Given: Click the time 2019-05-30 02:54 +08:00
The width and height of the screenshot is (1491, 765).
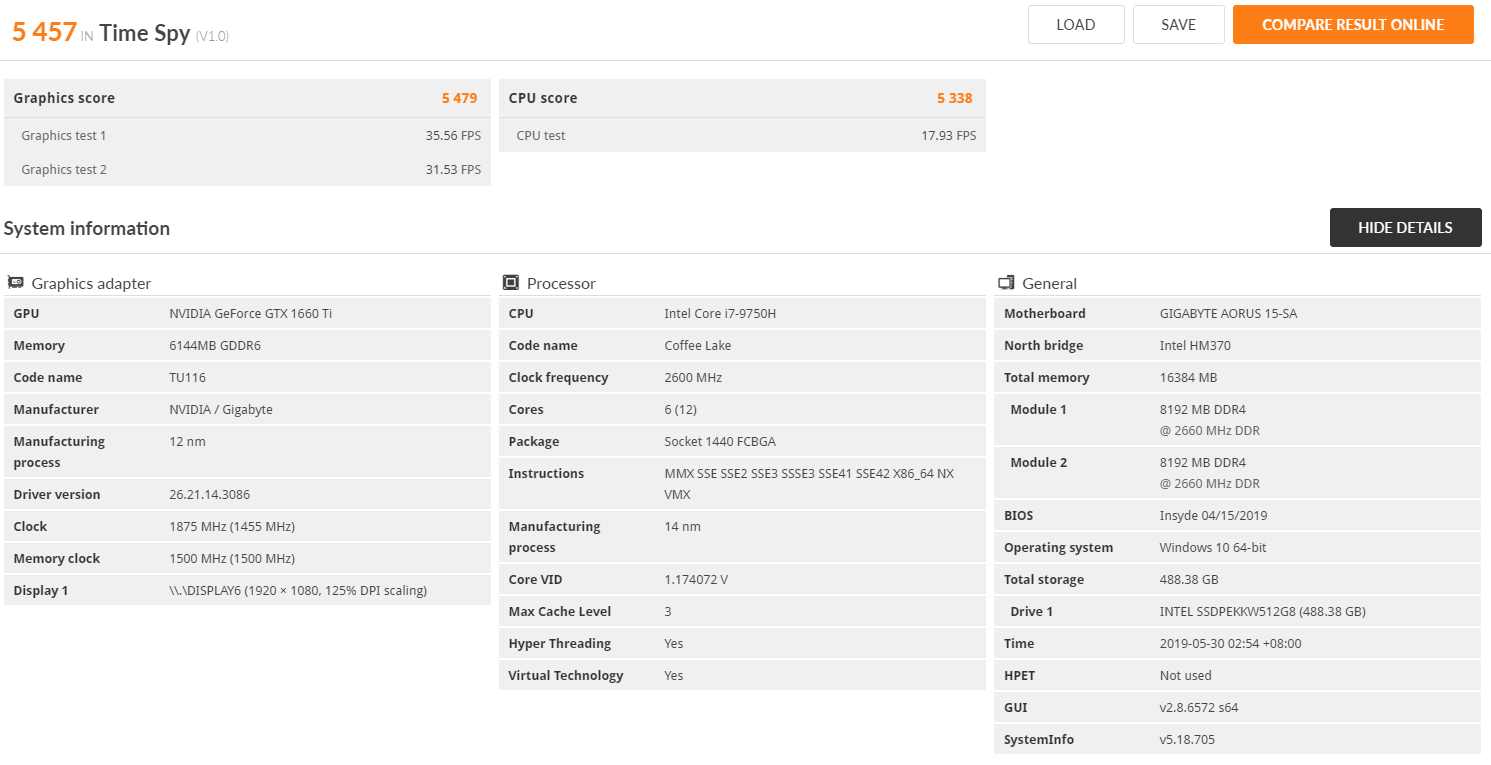Looking at the screenshot, I should click(x=1230, y=643).
